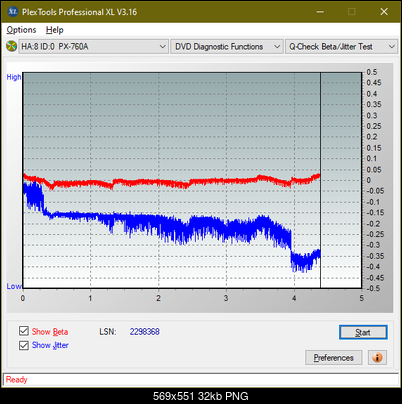Image resolution: width=402 pixels, height=404 pixels.
Task: Click the red Show Beta label
Action: (50, 332)
